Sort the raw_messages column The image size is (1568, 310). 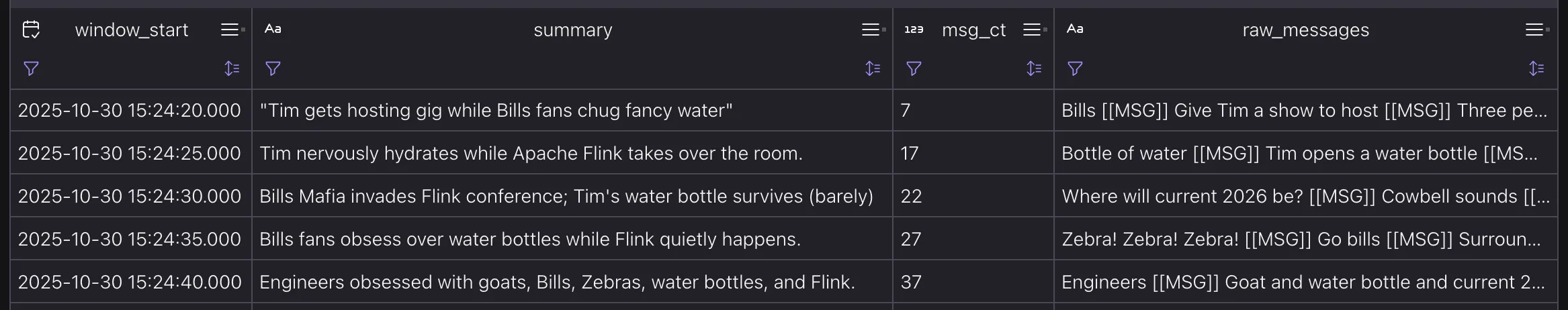[1536, 68]
